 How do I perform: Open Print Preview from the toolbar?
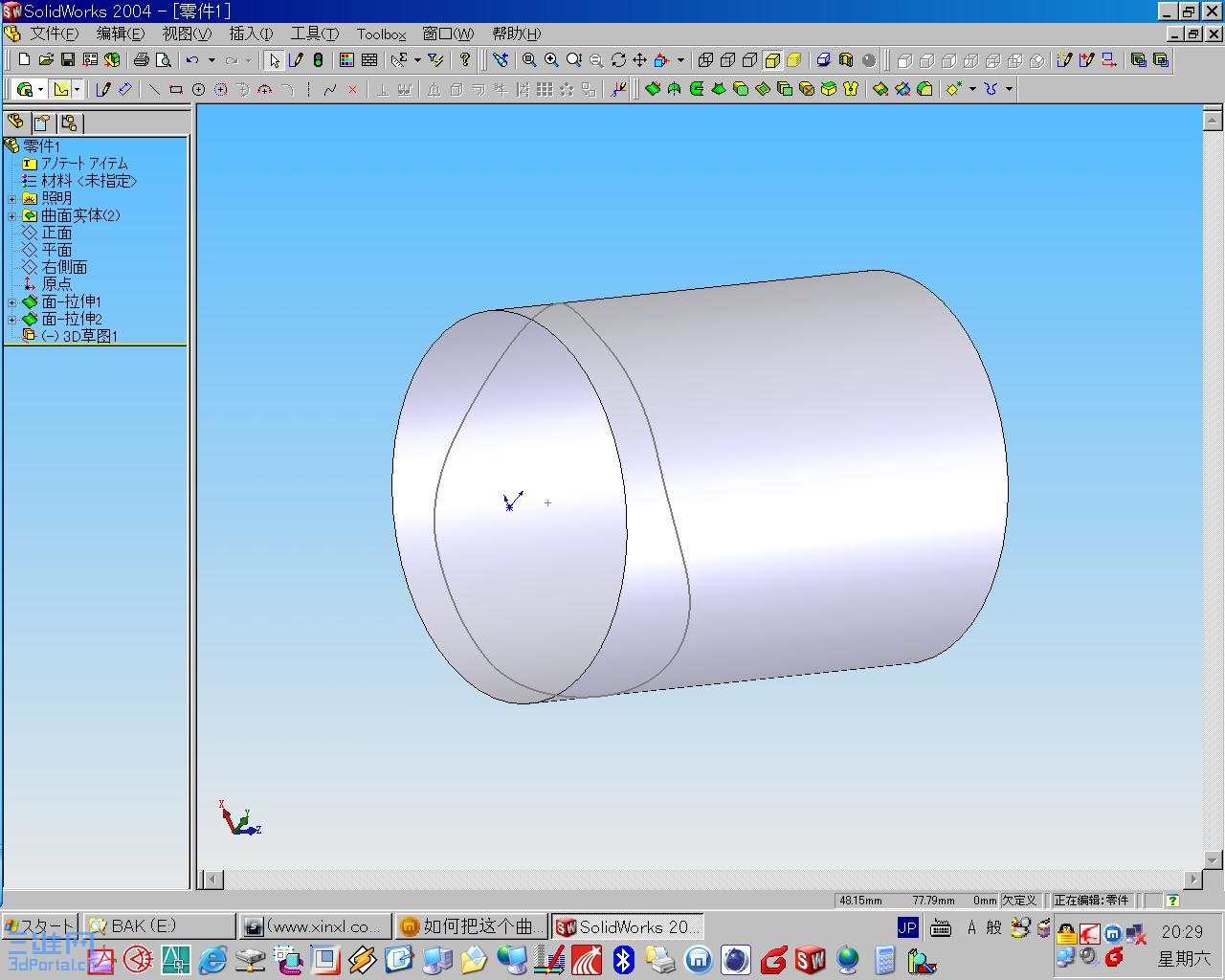164,60
